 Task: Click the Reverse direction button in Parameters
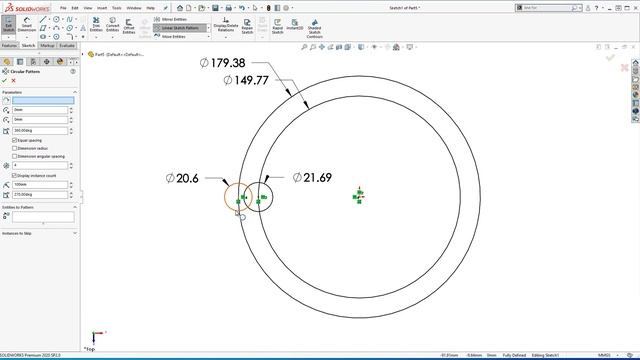tap(6, 100)
